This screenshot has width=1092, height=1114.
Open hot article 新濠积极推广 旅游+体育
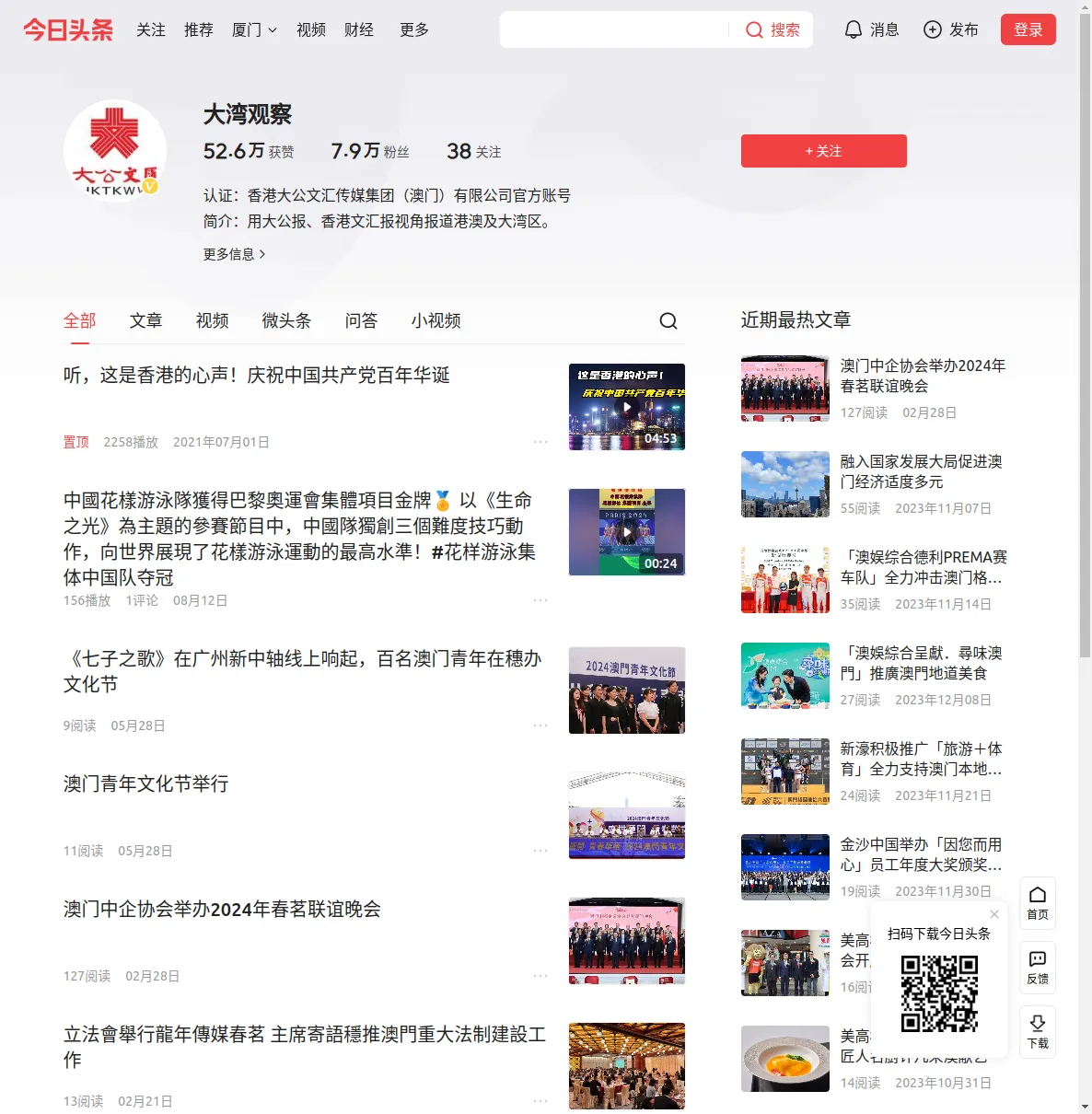(922, 759)
